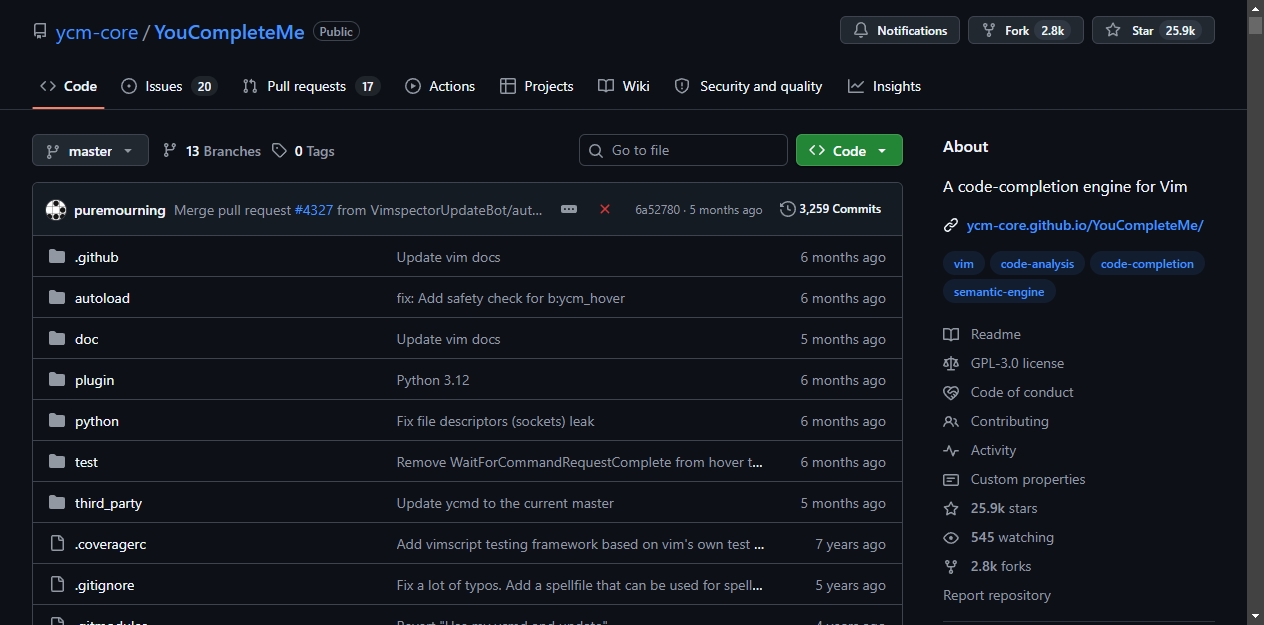
Task: Click the Notifications button
Action: (900, 31)
